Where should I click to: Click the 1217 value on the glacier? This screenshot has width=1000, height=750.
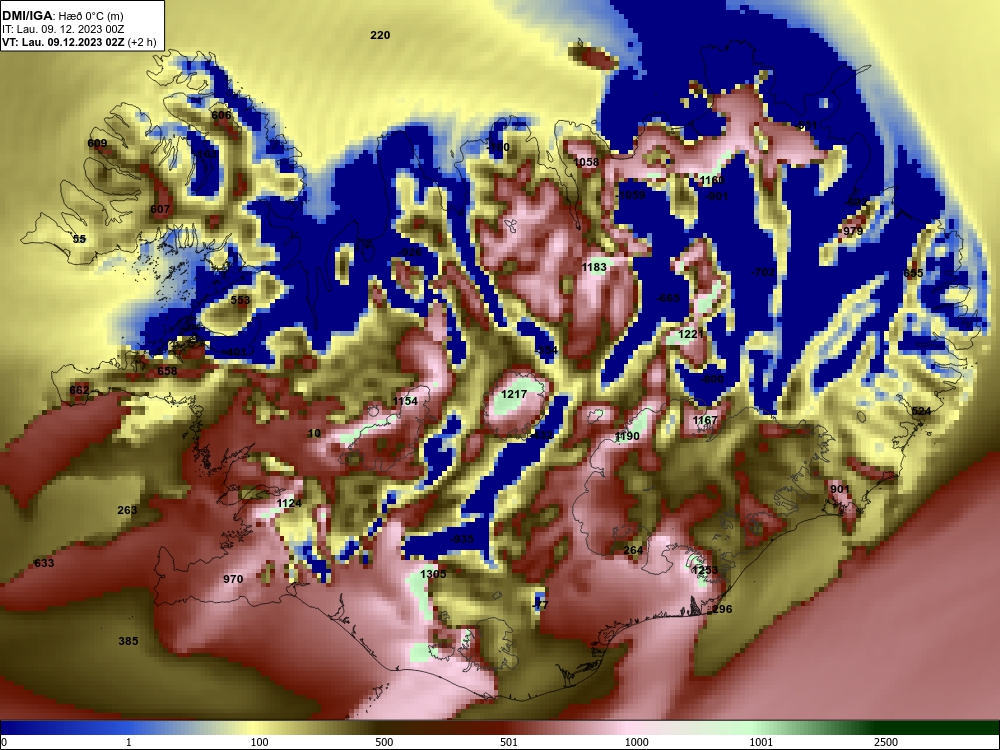514,395
